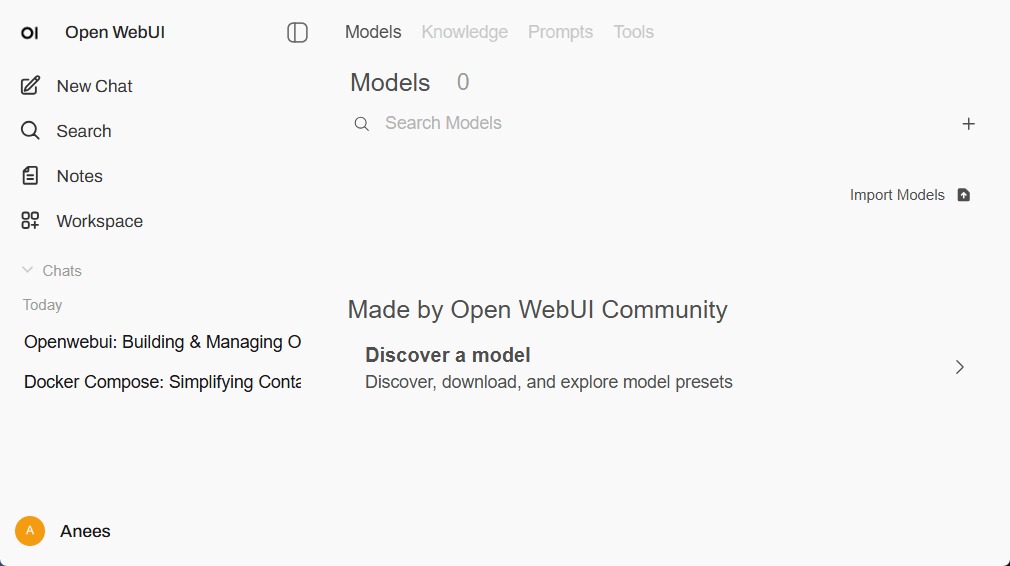Expand Discover a model arrow
This screenshot has height=566, width=1010.
click(x=959, y=367)
